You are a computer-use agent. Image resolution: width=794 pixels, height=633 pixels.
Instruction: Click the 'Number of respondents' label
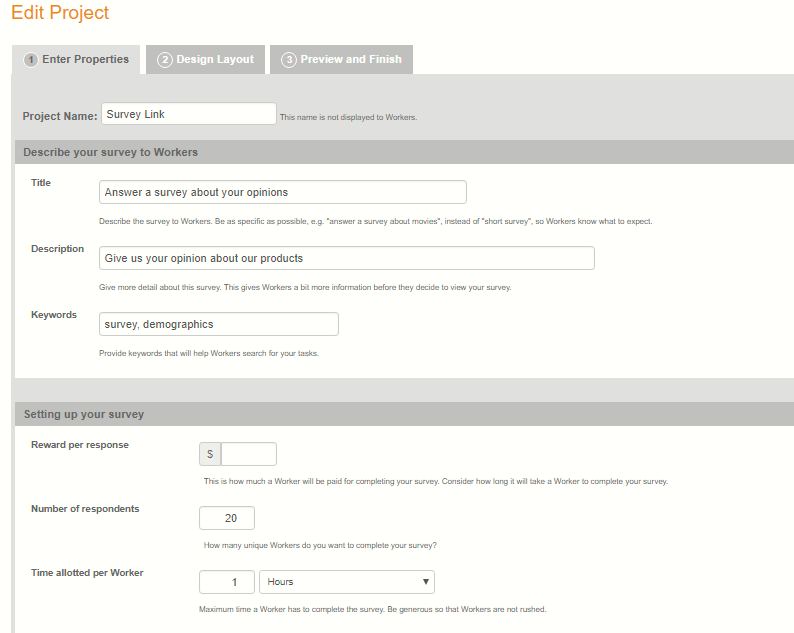coord(85,509)
